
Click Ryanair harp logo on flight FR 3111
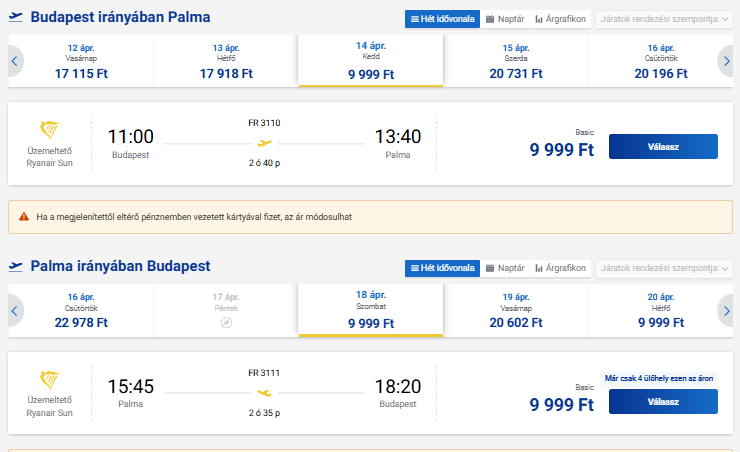tap(50, 381)
